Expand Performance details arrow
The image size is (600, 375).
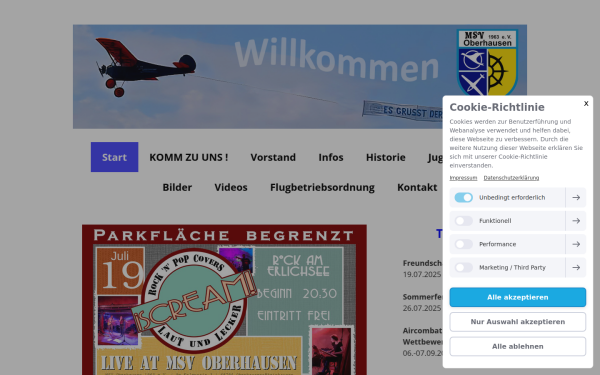click(x=576, y=244)
